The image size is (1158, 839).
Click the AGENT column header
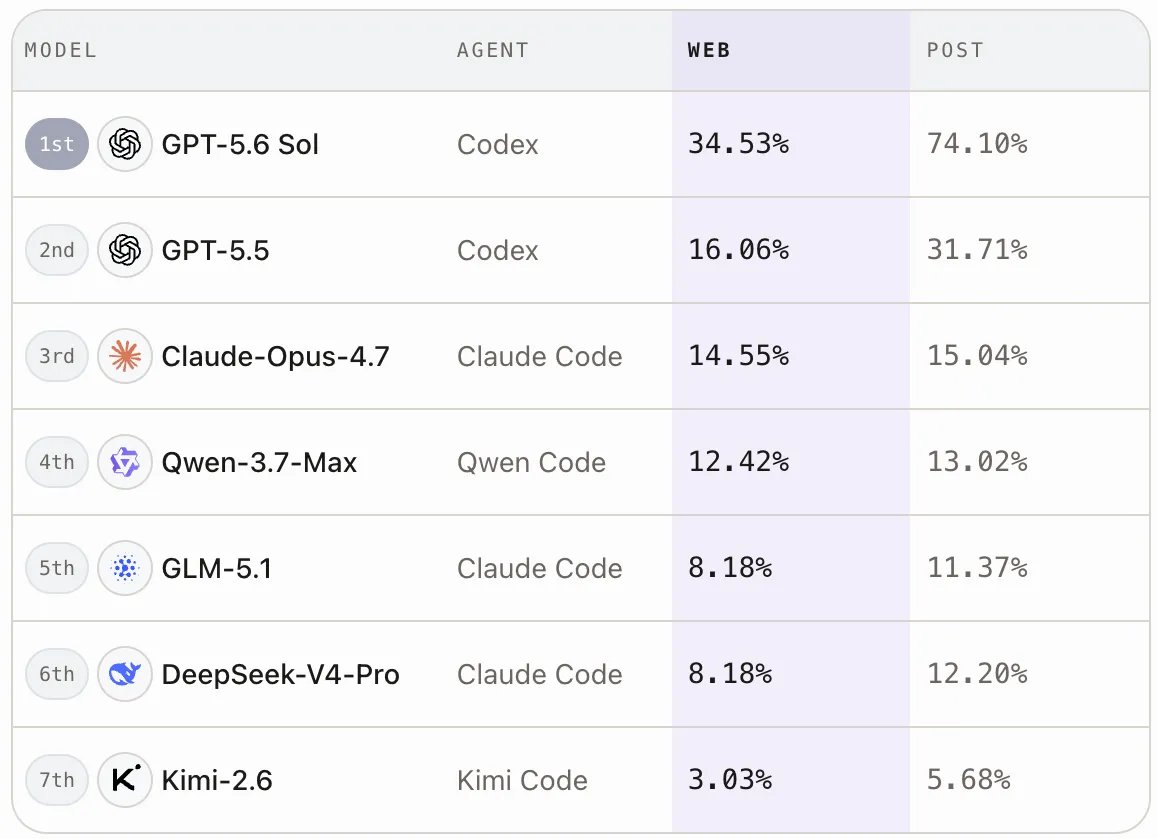493,50
